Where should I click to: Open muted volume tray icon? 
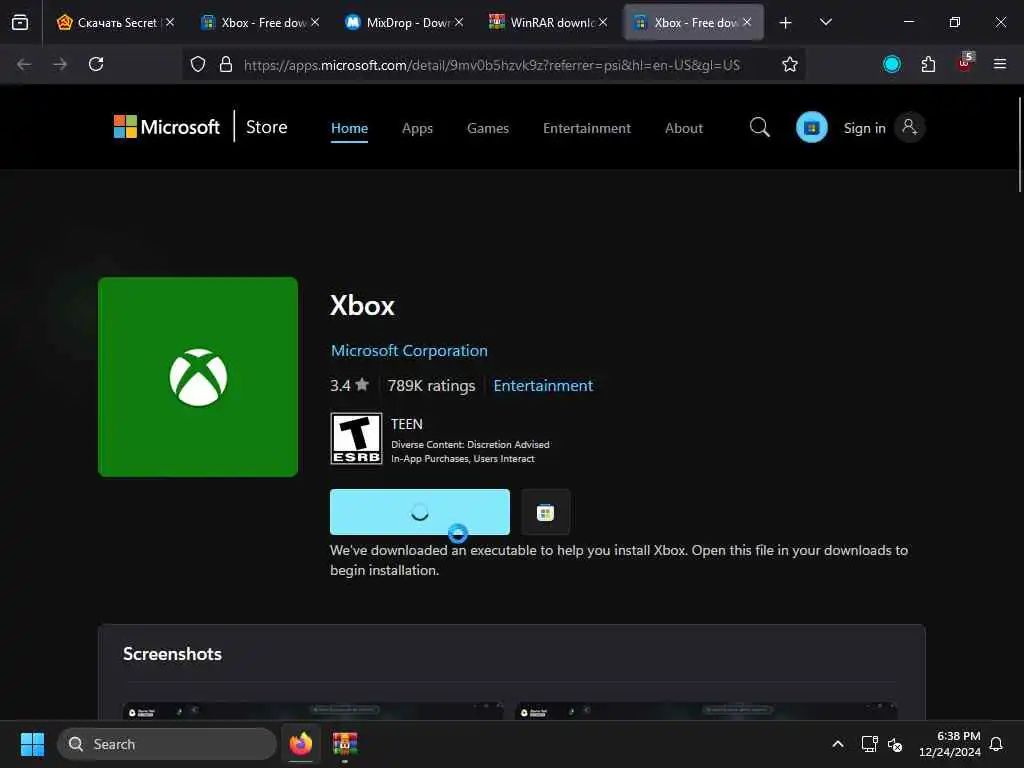tap(895, 744)
